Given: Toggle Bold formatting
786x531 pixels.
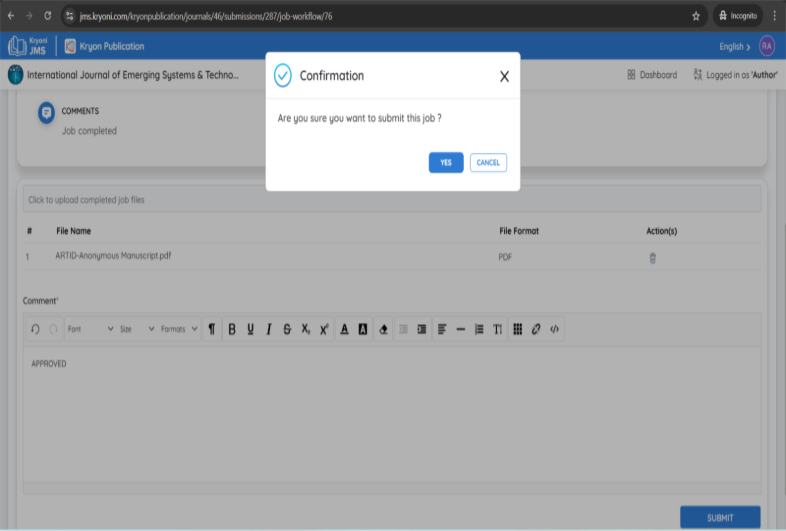Looking at the screenshot, I should pyautogui.click(x=232, y=329).
